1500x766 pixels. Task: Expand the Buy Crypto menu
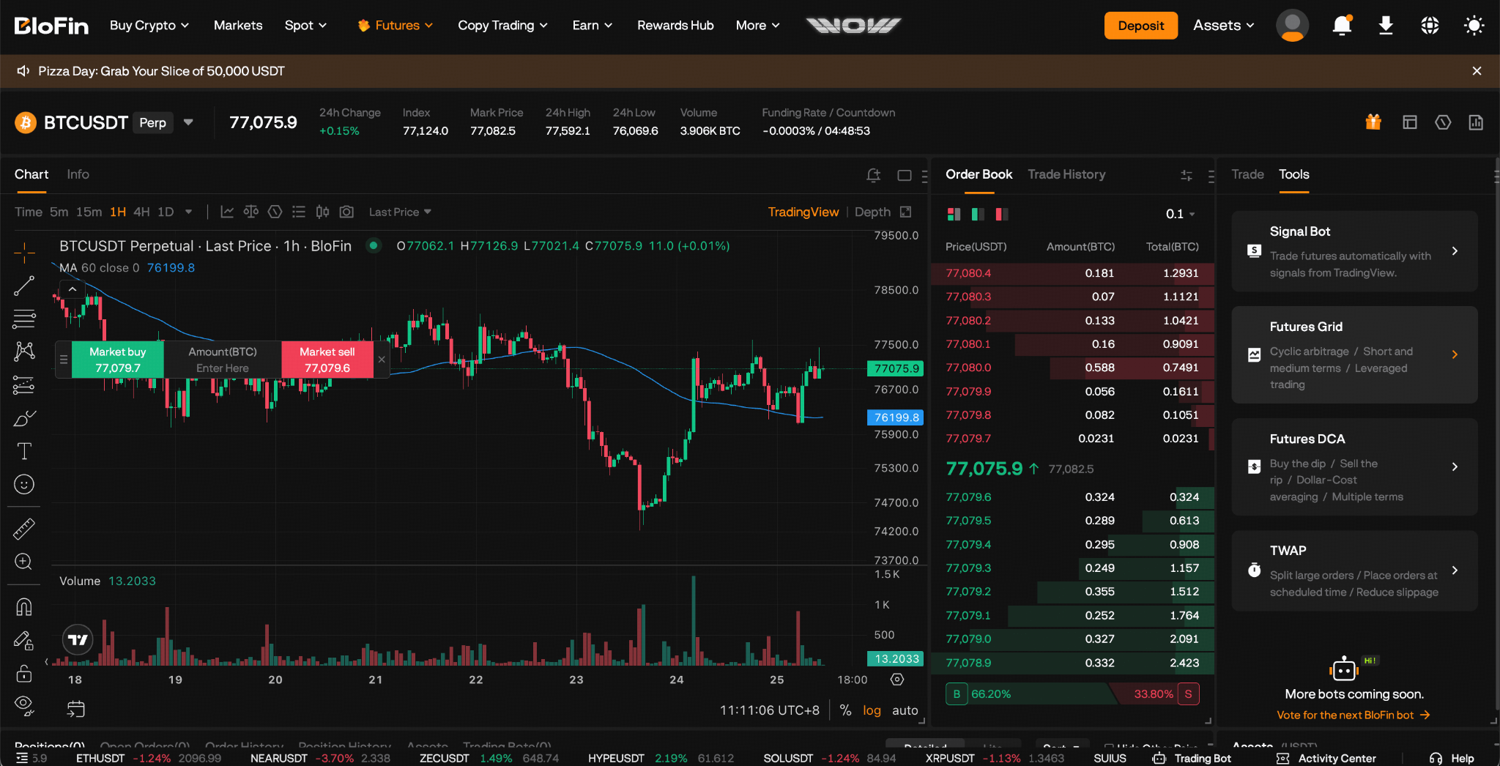(149, 25)
